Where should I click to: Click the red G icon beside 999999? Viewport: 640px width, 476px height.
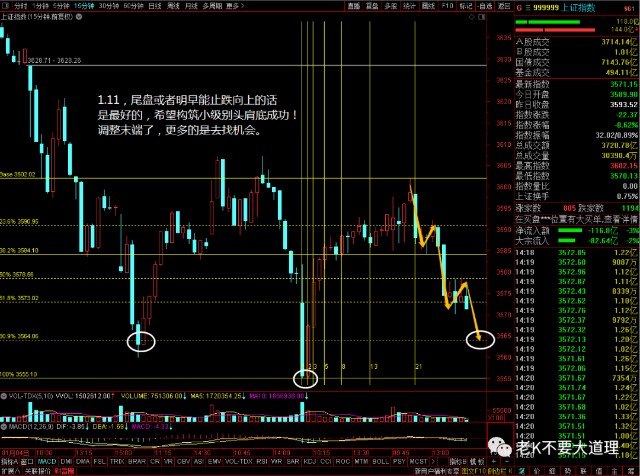click(519, 8)
